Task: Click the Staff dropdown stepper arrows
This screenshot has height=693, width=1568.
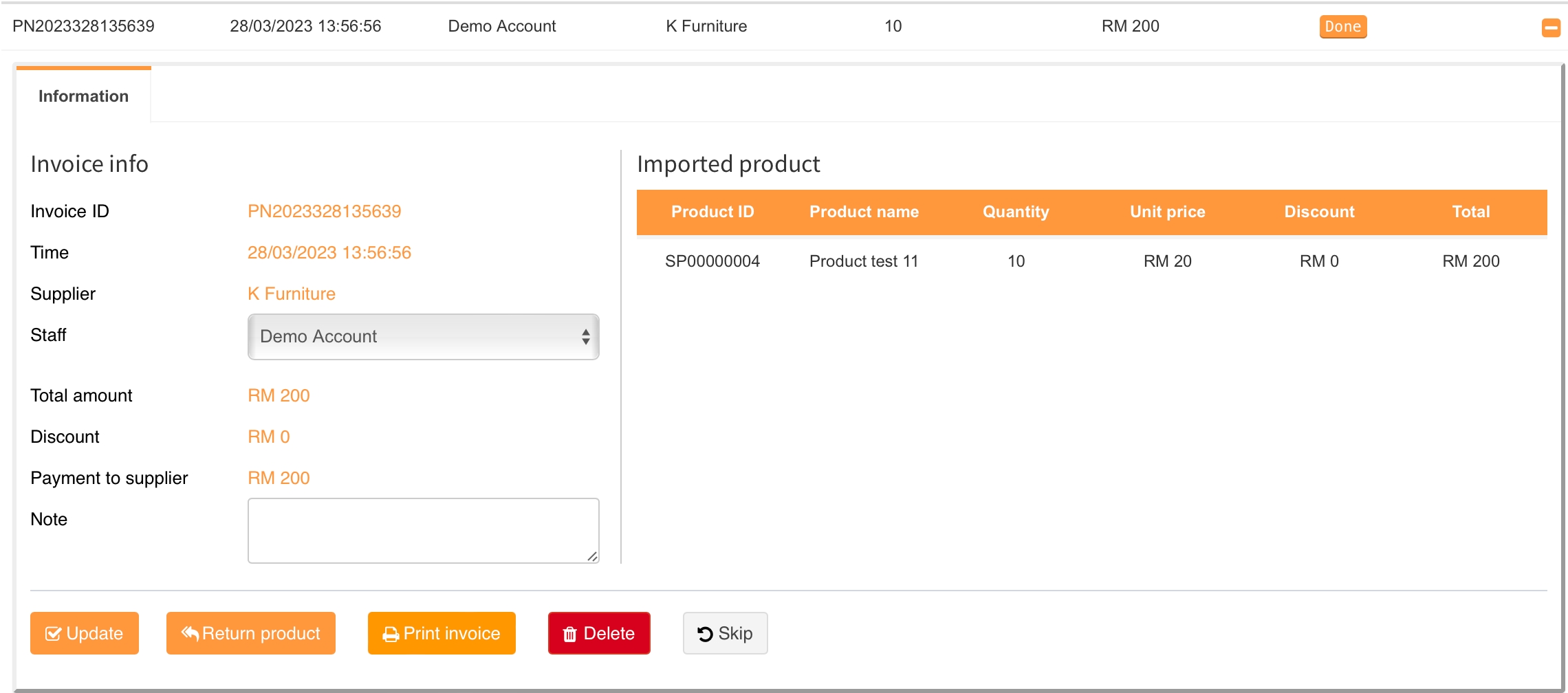Action: coord(585,337)
